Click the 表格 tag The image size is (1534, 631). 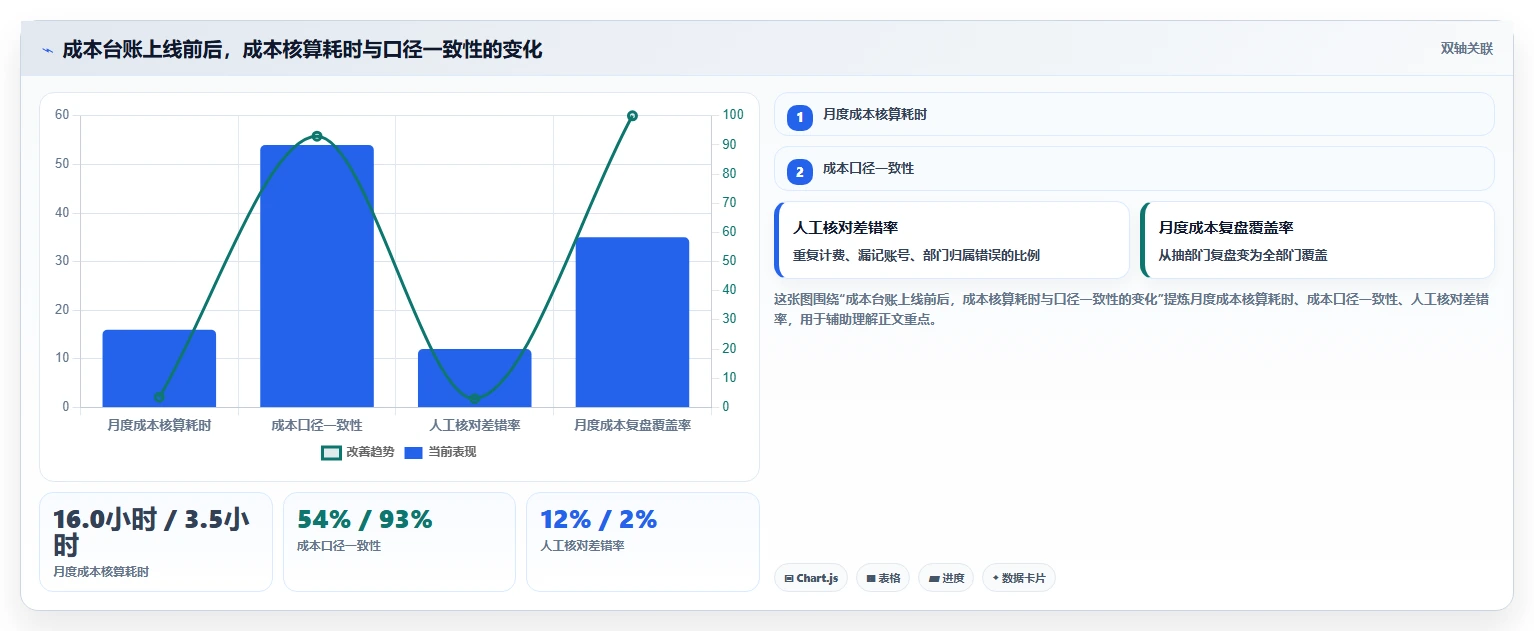[x=883, y=578]
